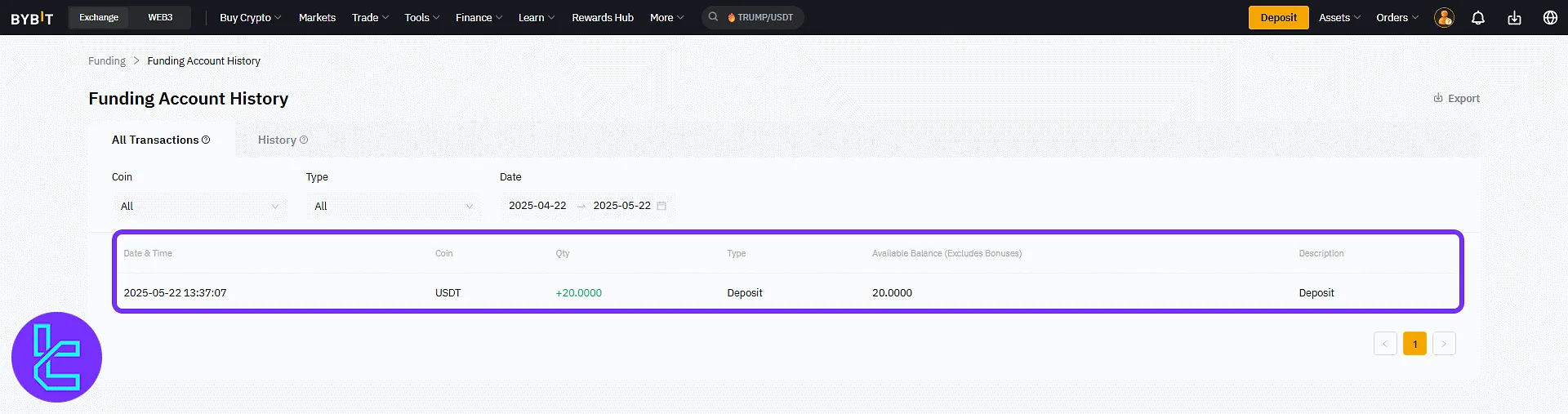Go to previous page arrow

click(x=1385, y=344)
